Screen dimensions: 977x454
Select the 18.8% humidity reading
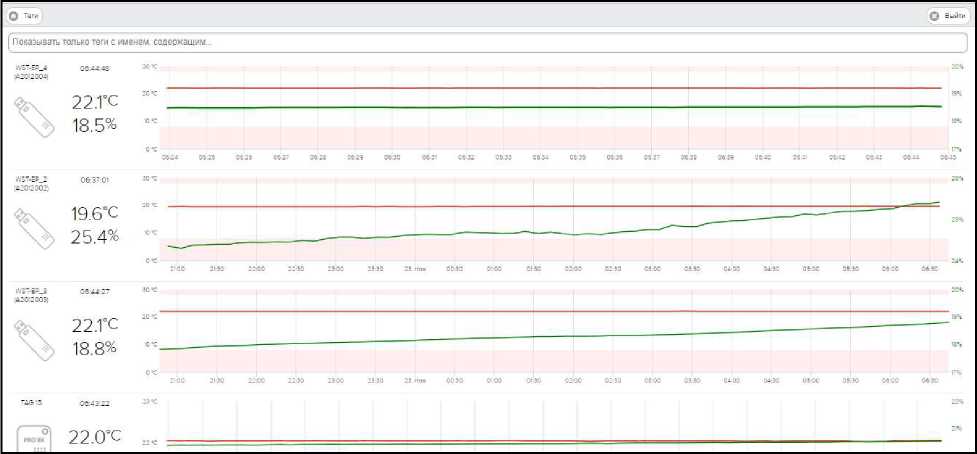point(94,348)
